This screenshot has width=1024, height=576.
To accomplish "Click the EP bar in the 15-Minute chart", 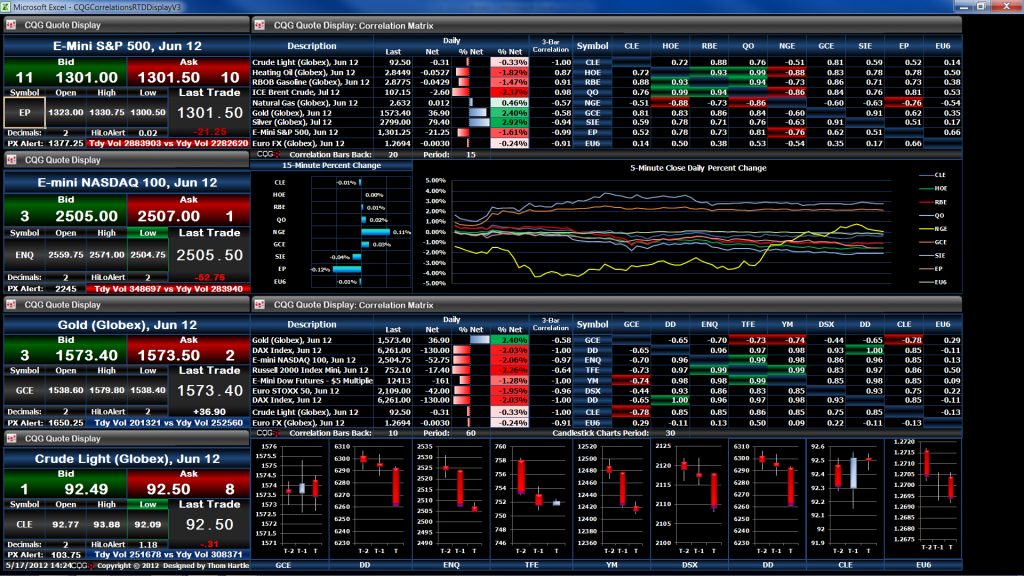I will coord(347,269).
